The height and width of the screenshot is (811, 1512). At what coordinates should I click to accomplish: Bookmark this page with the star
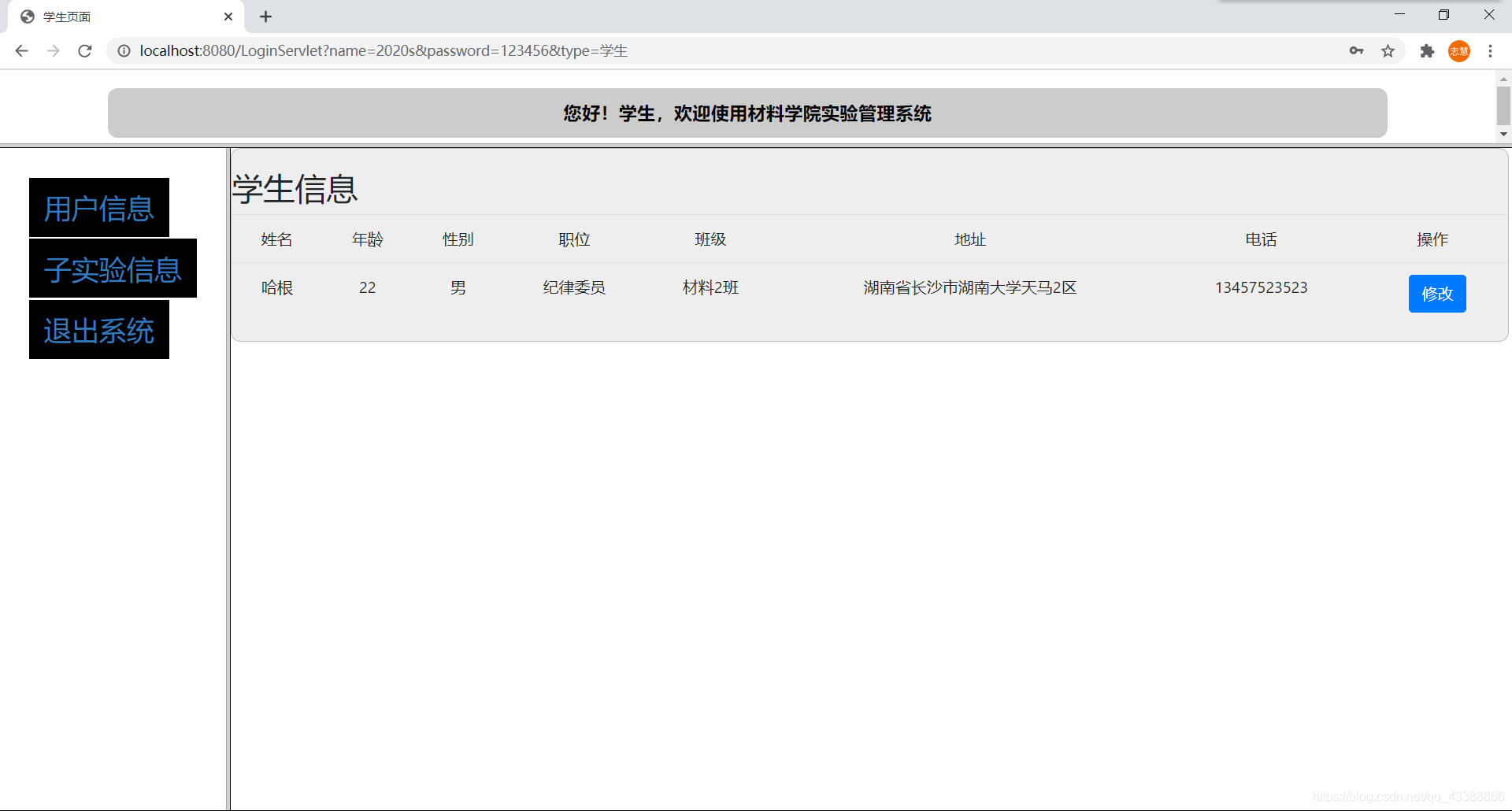[x=1388, y=51]
